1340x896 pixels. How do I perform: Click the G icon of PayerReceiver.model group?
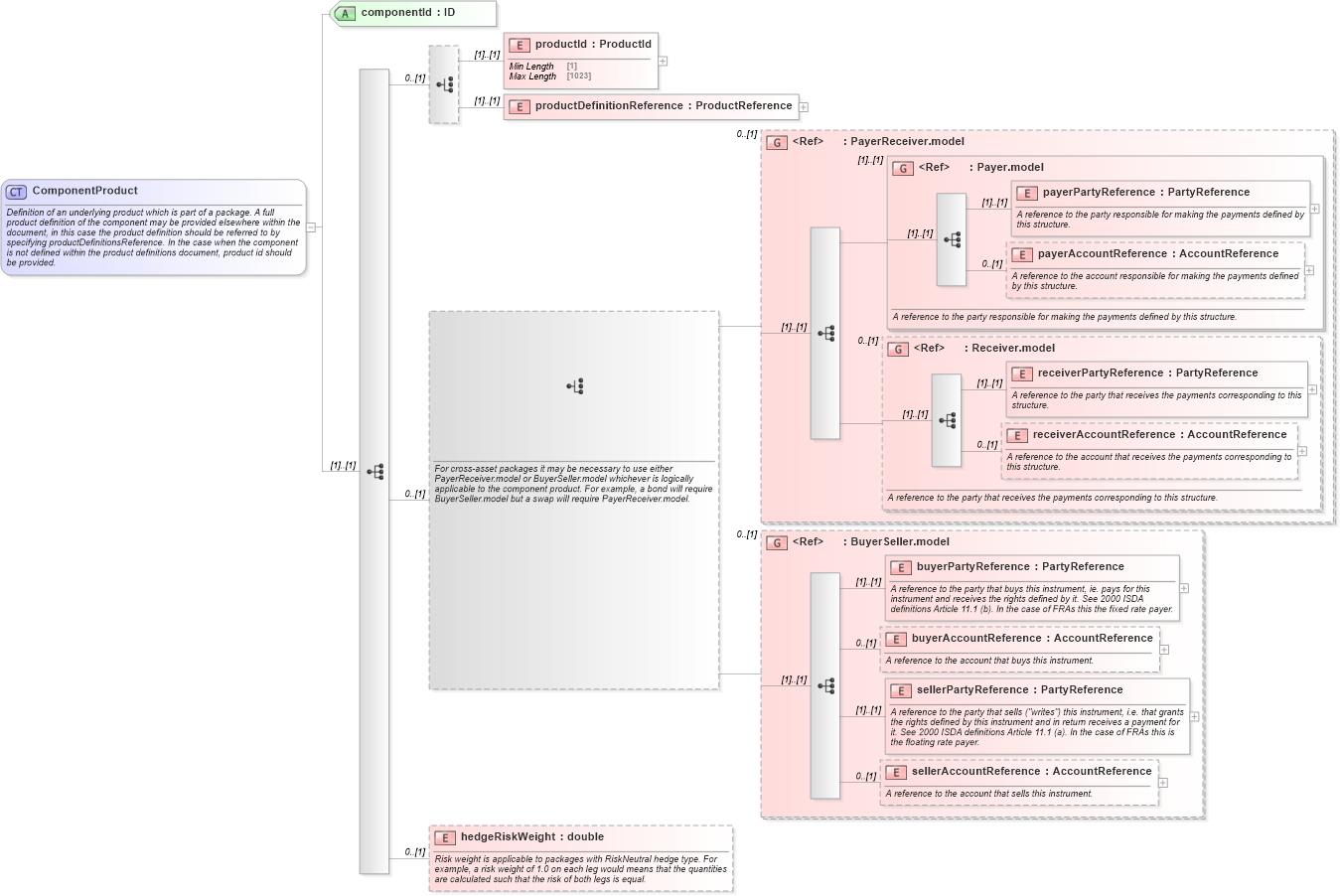pos(777,142)
